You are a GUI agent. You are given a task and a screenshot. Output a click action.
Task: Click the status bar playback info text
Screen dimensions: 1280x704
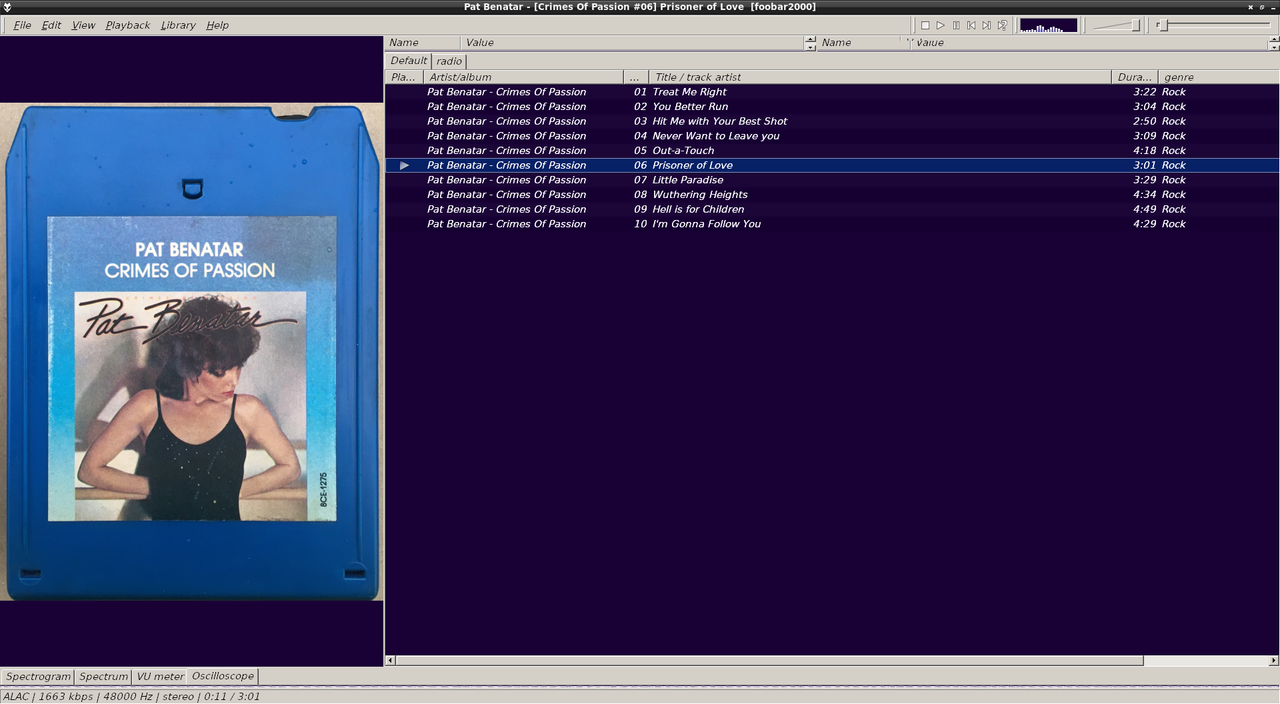pyautogui.click(x=132, y=696)
